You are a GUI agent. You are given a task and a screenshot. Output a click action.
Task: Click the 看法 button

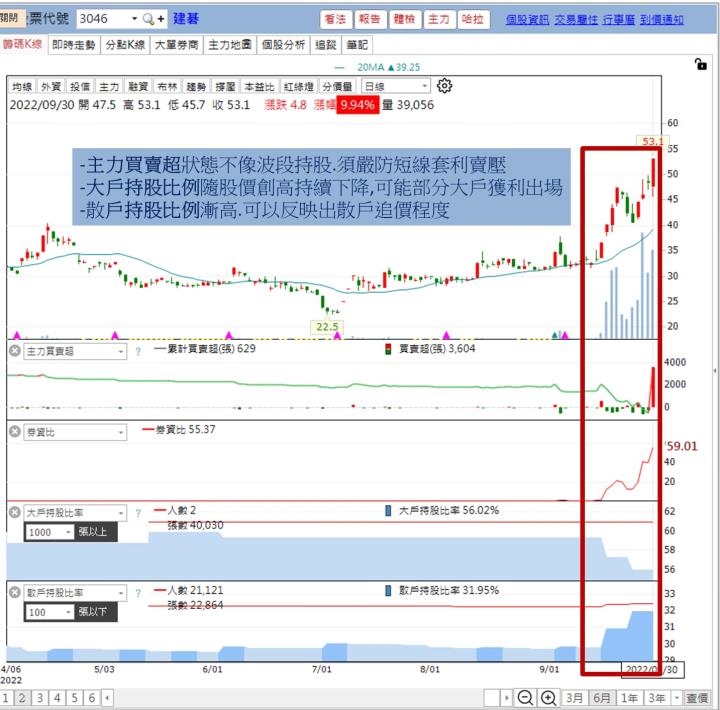coord(336,19)
